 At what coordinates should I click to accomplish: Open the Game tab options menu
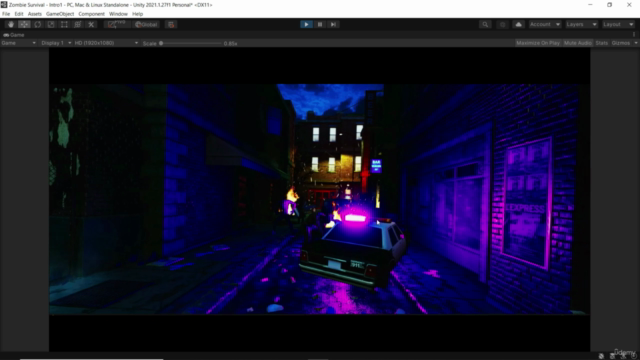[x=634, y=35]
